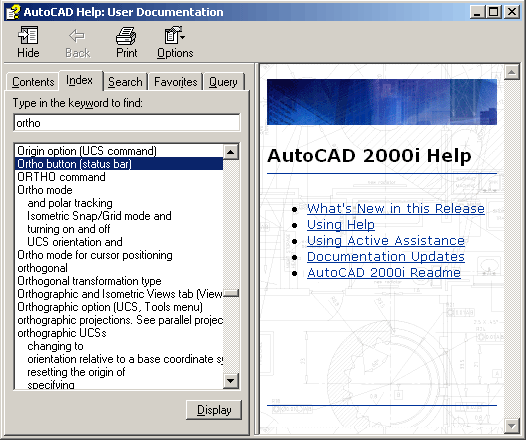Select the 'specifying' subentry
The width and height of the screenshot is (526, 440).
click(x=119, y=384)
